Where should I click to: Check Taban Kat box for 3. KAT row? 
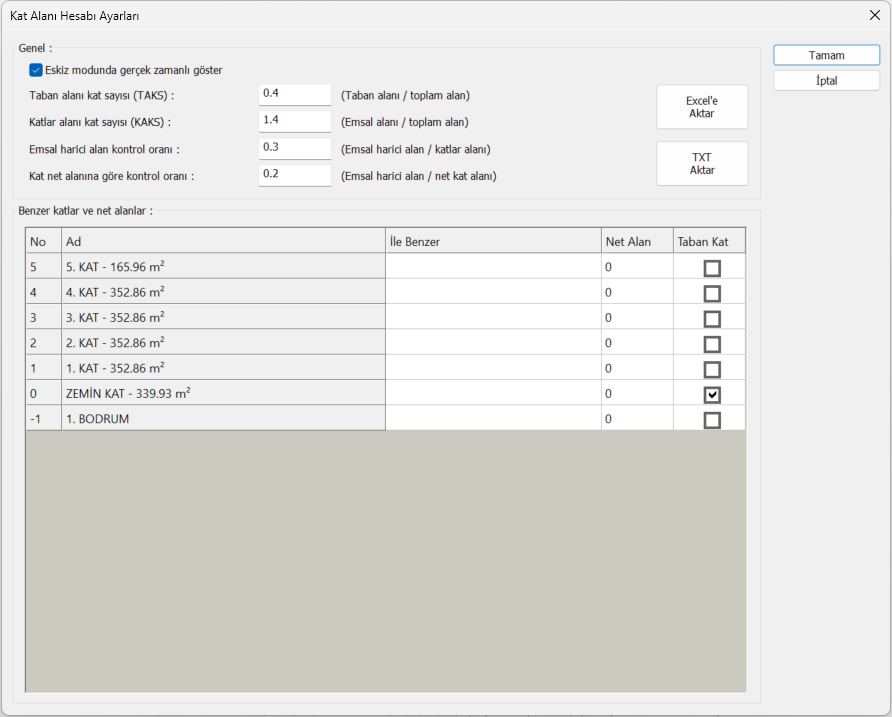[x=712, y=319]
